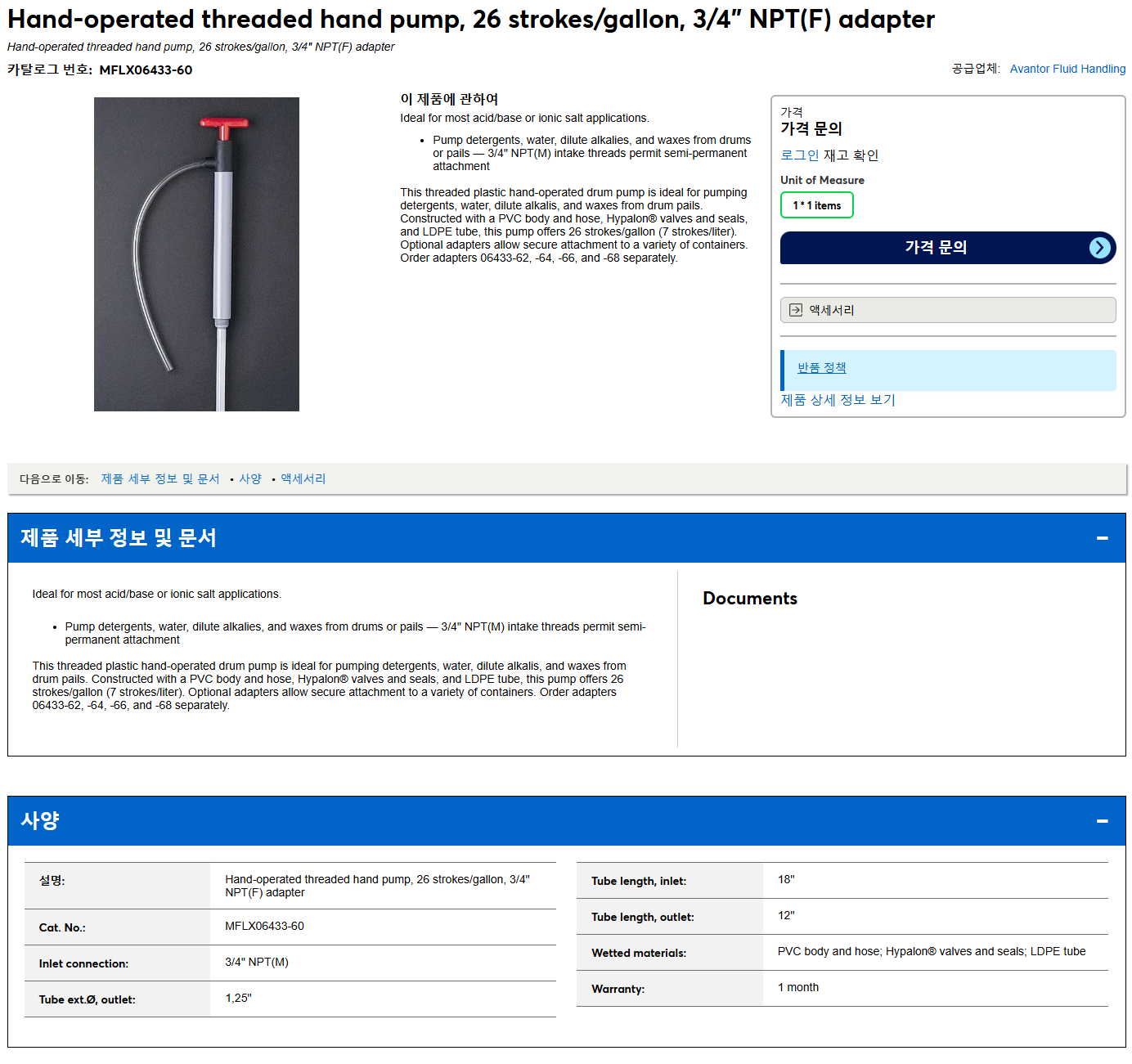Click the Cat. No. value in the specifications table
This screenshot has width=1132, height=1064.
point(264,927)
